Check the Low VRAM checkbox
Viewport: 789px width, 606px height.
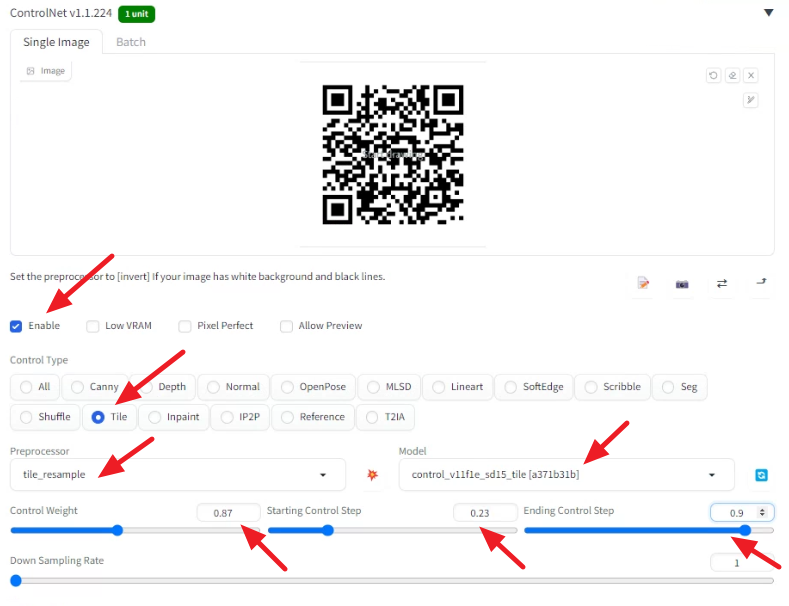(x=93, y=326)
